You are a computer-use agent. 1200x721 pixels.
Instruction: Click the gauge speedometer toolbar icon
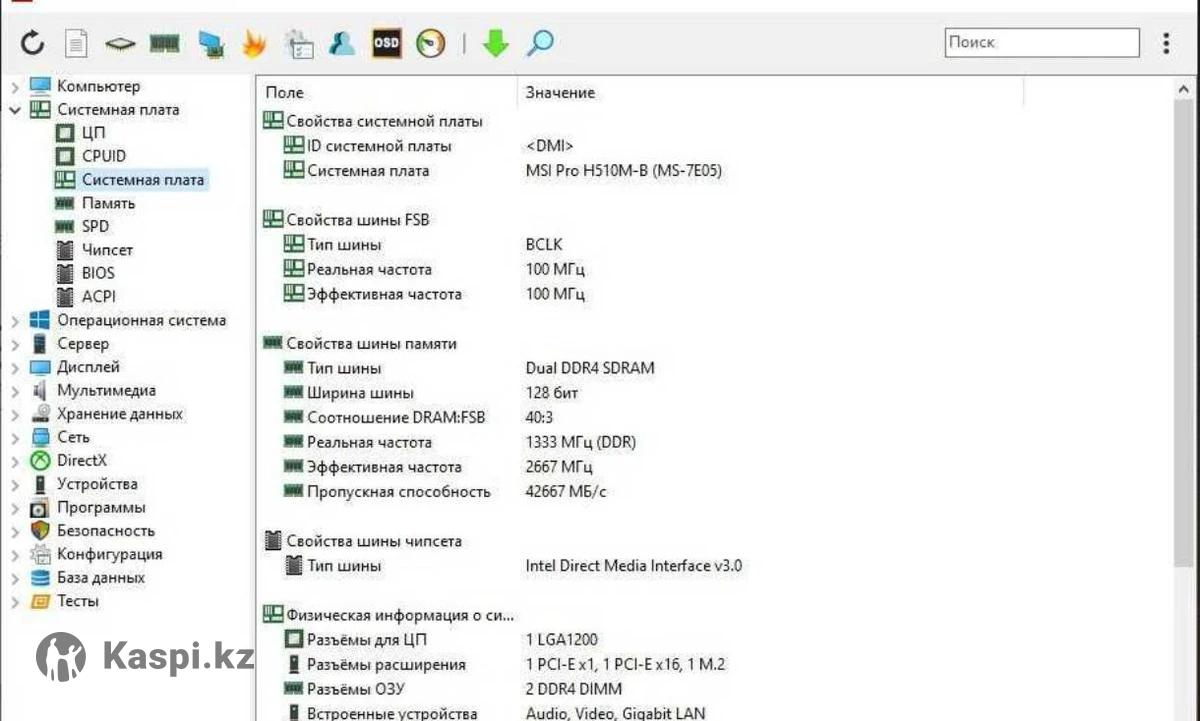431,43
